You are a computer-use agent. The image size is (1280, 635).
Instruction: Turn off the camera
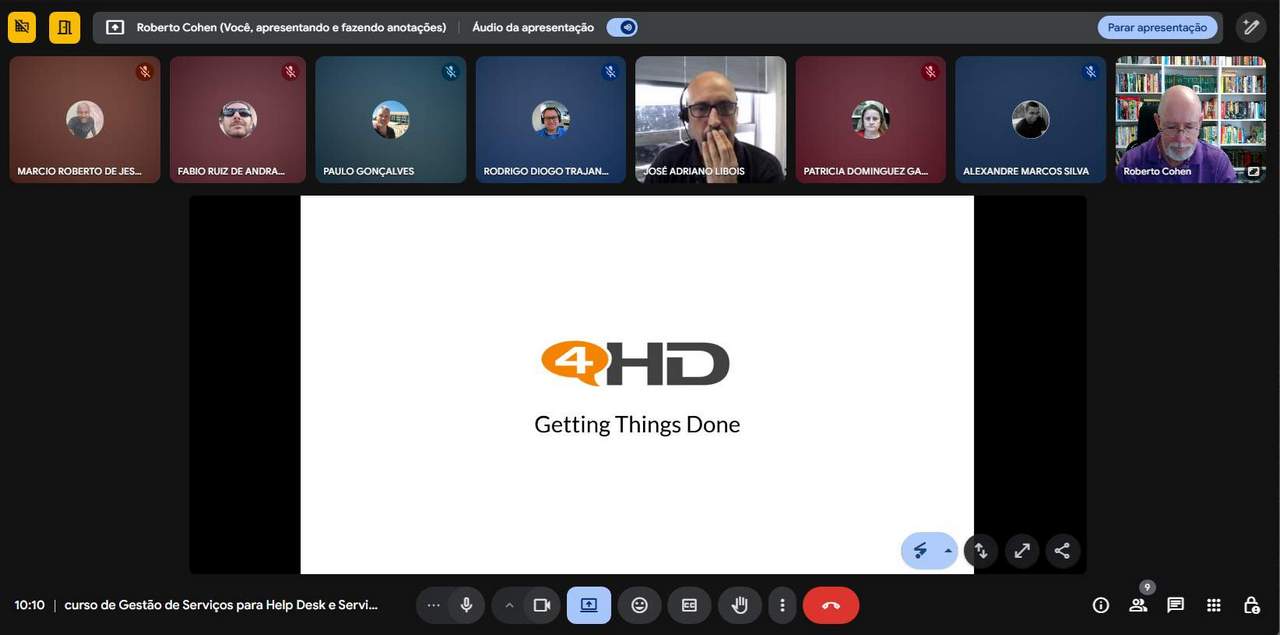(542, 605)
